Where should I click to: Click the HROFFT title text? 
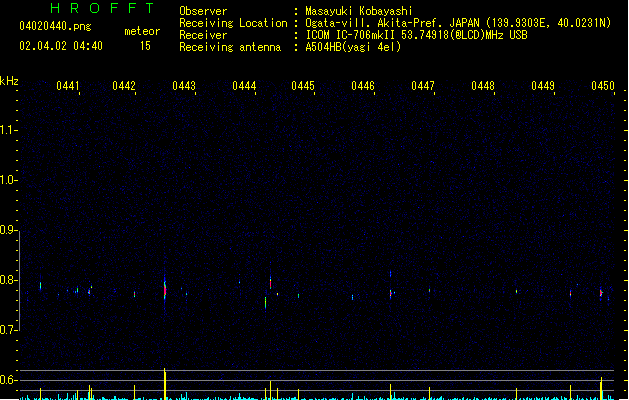(x=103, y=8)
